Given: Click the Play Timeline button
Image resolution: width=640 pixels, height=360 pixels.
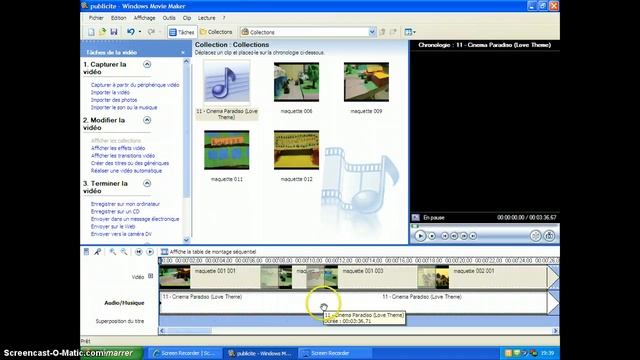Looking at the screenshot, I should [150, 252].
